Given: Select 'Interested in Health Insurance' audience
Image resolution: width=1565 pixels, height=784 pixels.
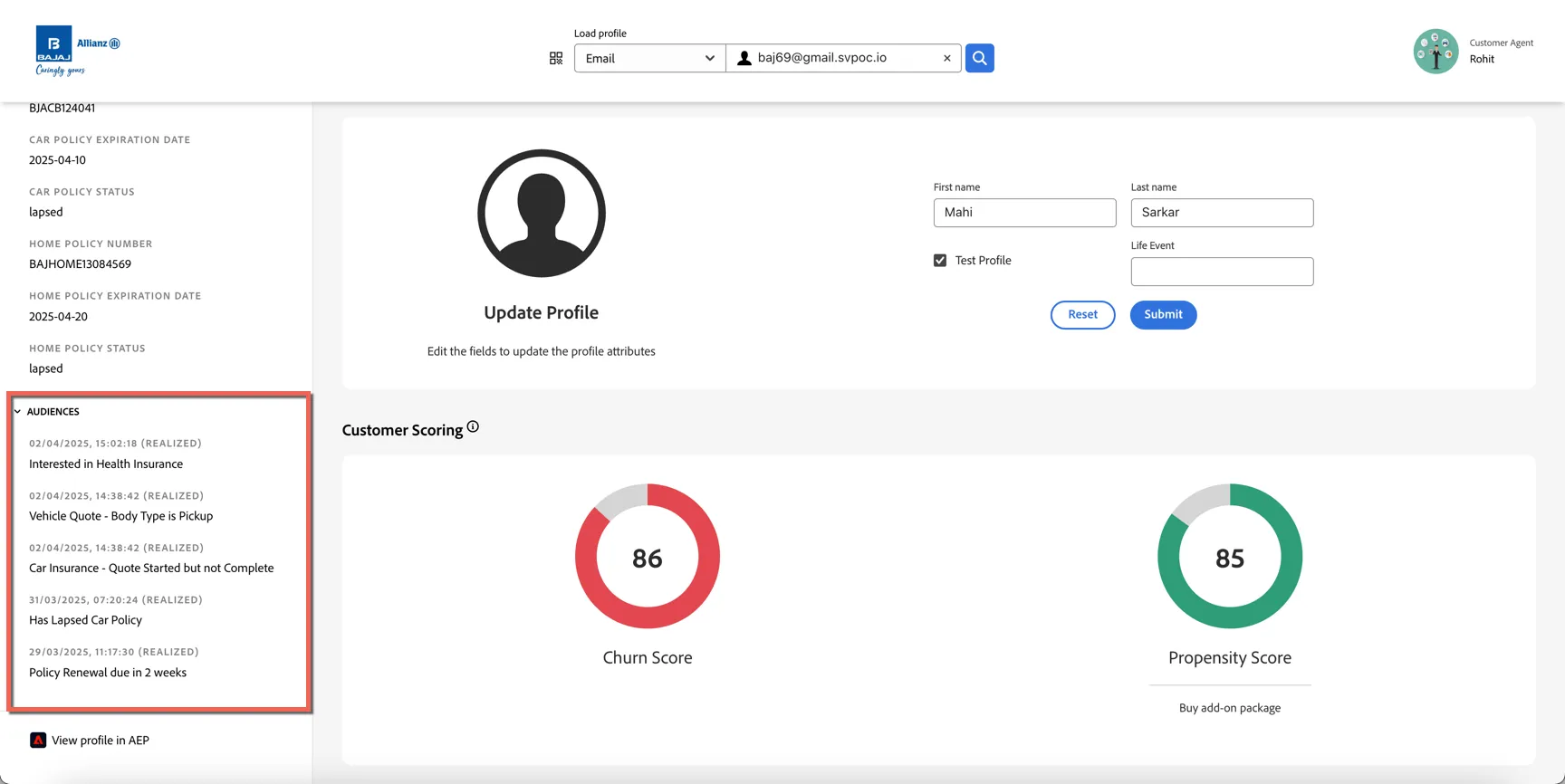Looking at the screenshot, I should click(106, 464).
